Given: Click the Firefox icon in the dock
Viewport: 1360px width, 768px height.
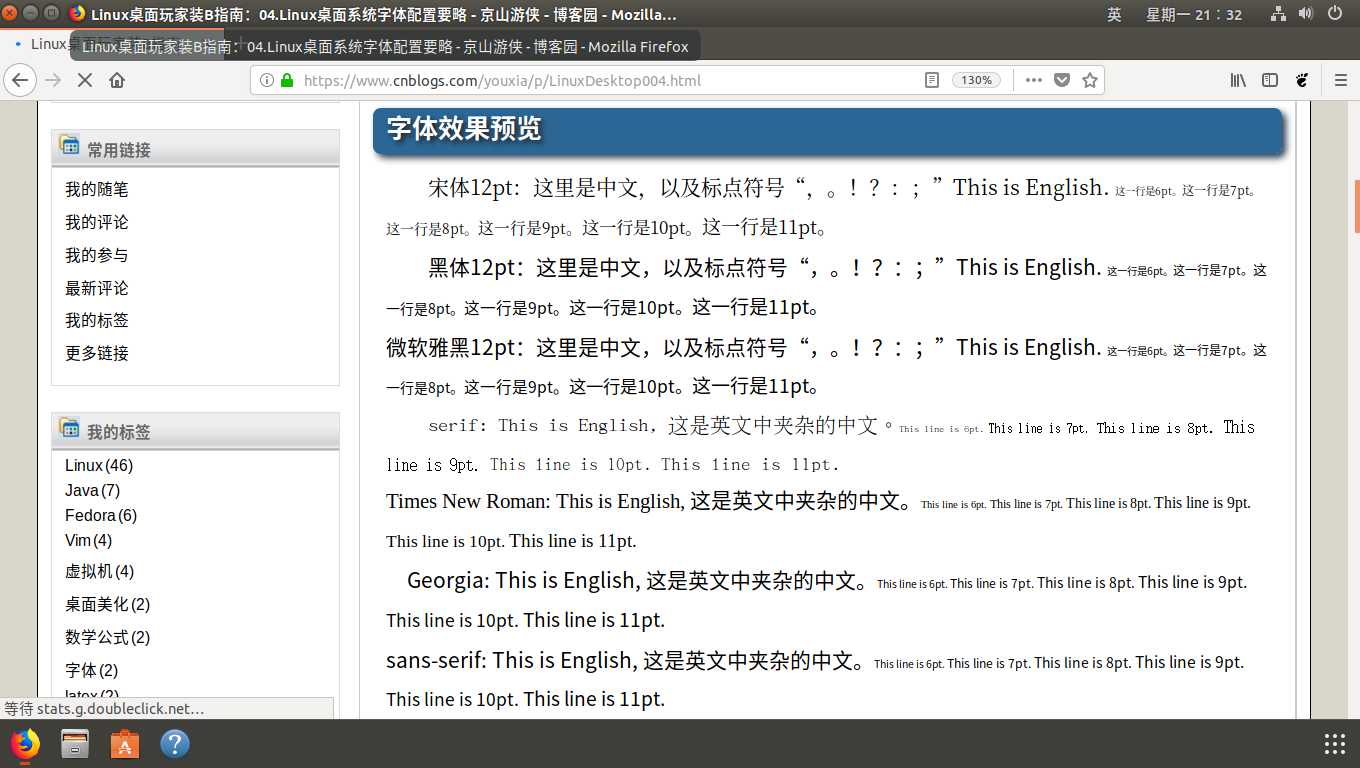Looking at the screenshot, I should [x=25, y=744].
